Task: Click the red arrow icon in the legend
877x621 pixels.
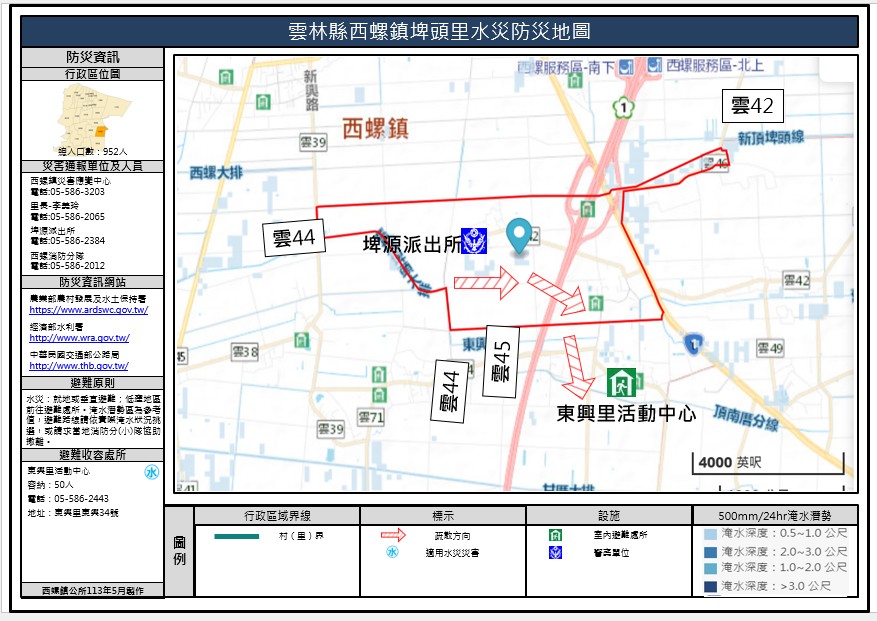Action: (393, 535)
